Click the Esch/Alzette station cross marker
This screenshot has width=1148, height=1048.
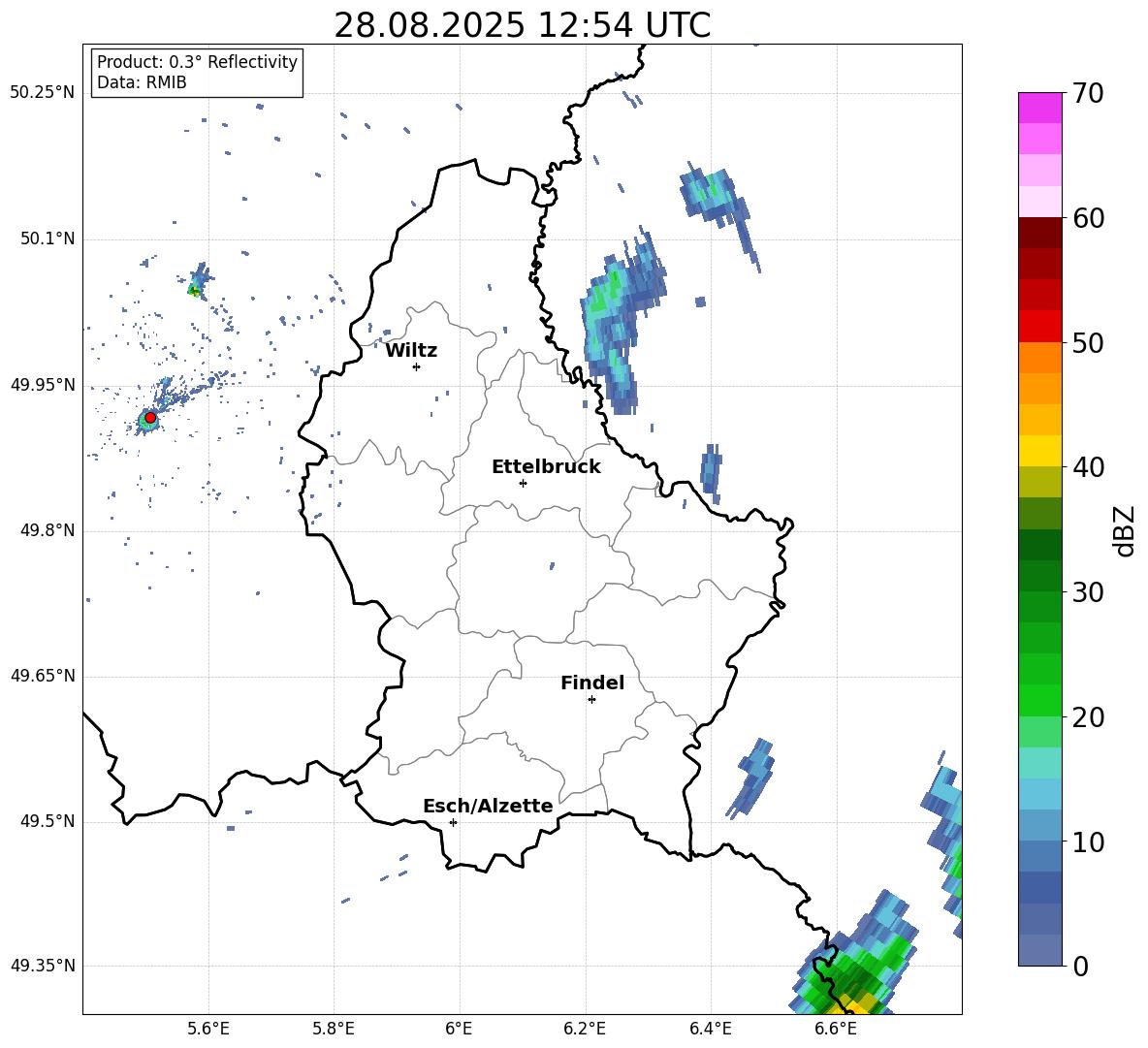[453, 822]
